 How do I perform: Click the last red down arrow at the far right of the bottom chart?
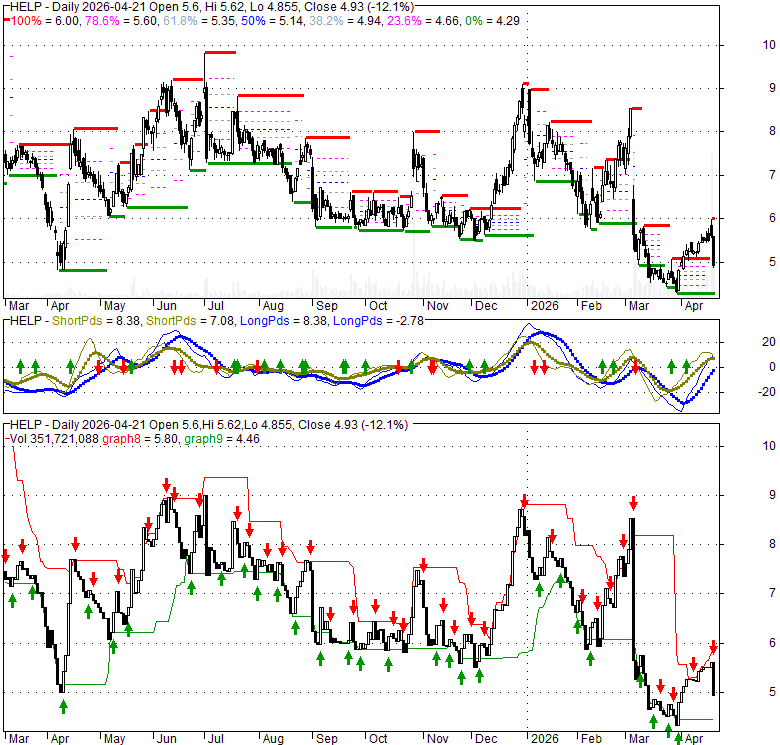pos(714,647)
